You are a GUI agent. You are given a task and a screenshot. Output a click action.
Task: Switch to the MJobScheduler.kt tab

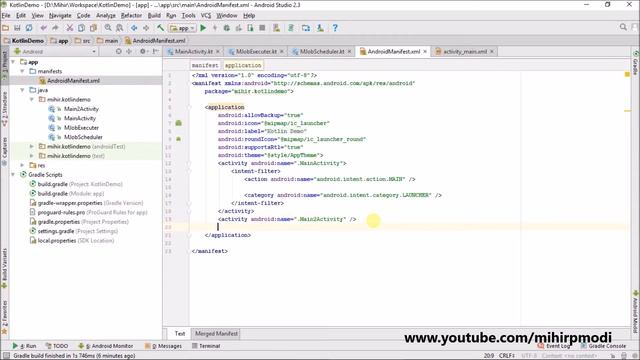pos(322,52)
